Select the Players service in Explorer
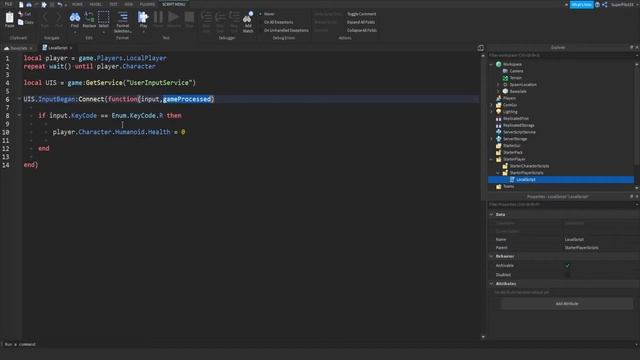Image resolution: width=640 pixels, height=360 pixels. point(509,98)
